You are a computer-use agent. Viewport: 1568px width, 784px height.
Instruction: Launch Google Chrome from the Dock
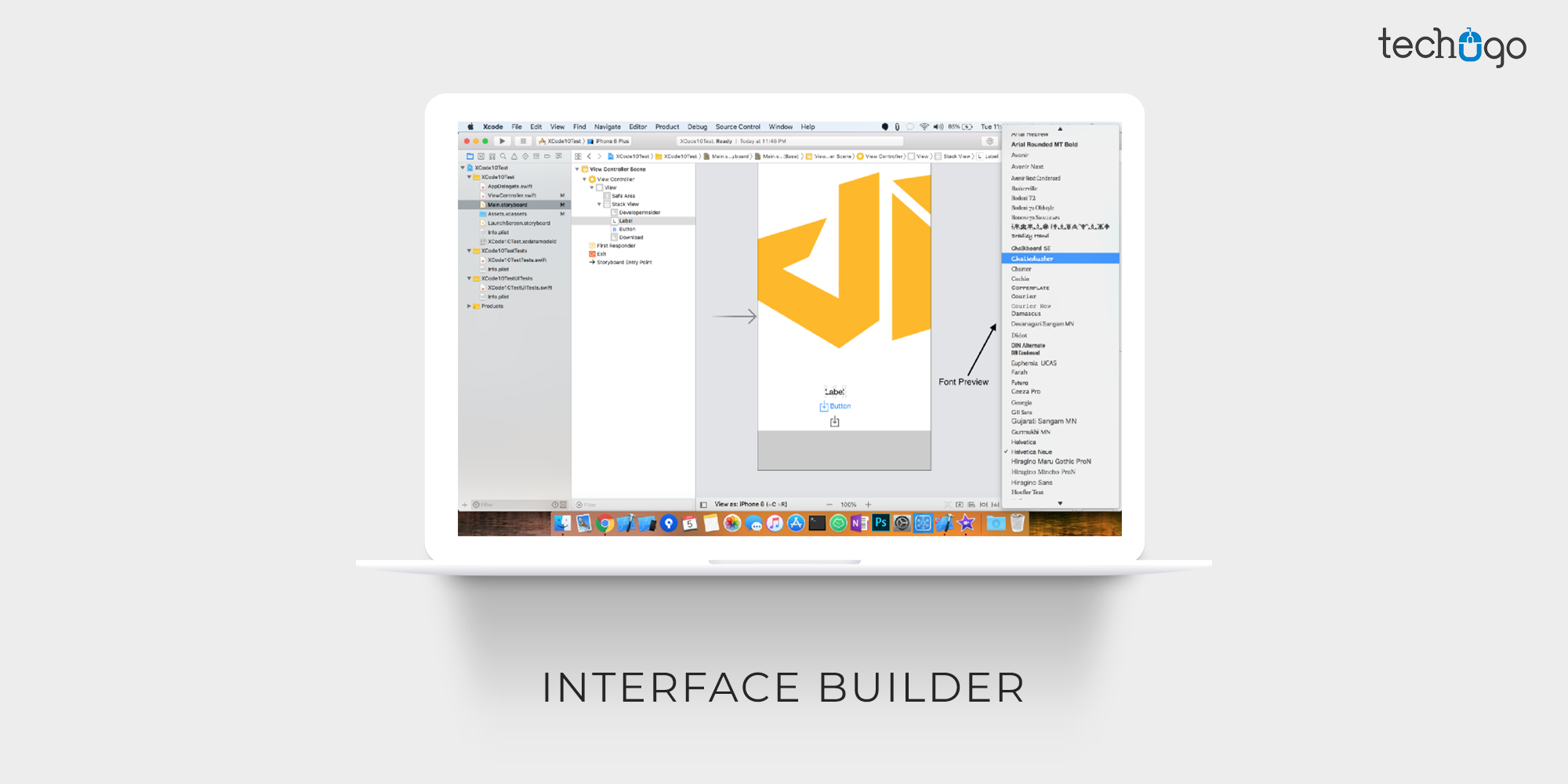pyautogui.click(x=604, y=524)
